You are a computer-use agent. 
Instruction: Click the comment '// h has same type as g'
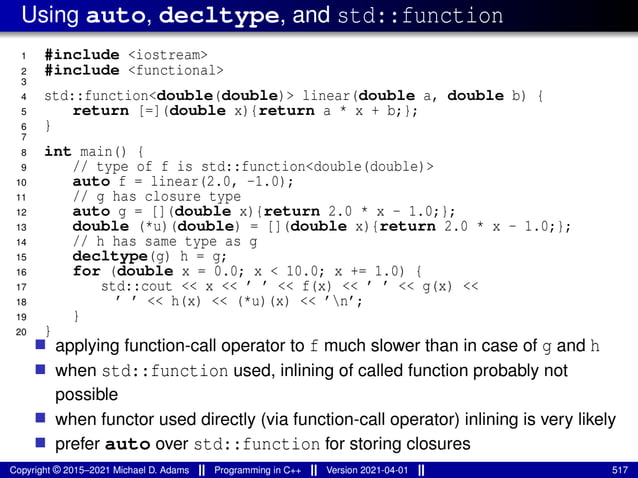click(165, 242)
